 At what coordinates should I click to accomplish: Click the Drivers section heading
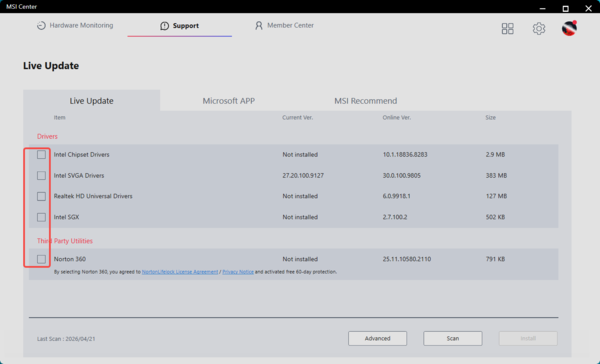[47, 136]
